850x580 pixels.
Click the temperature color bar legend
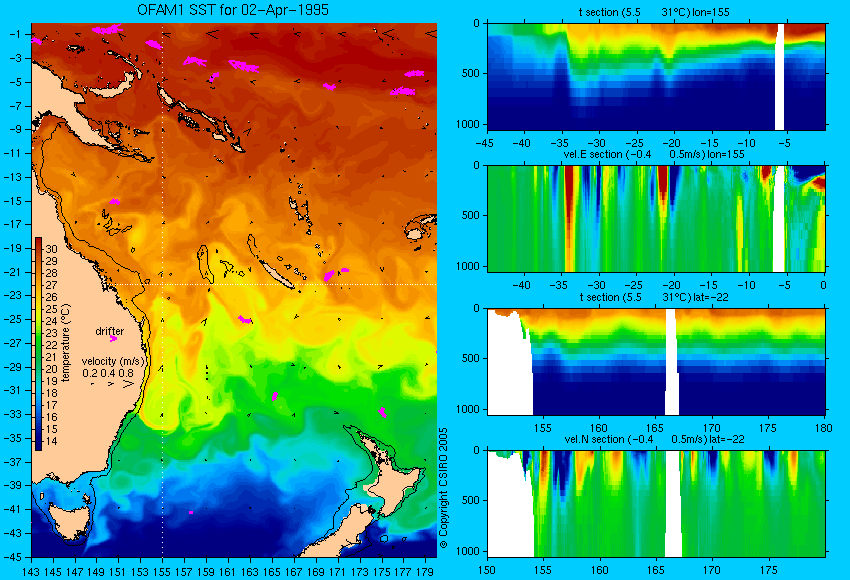click(38, 344)
